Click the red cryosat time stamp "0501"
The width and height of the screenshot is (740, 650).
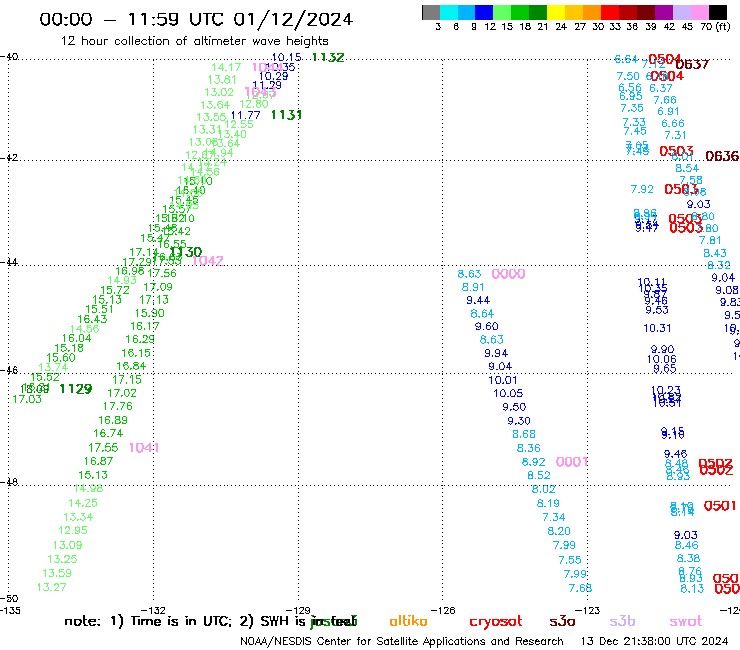click(x=720, y=506)
